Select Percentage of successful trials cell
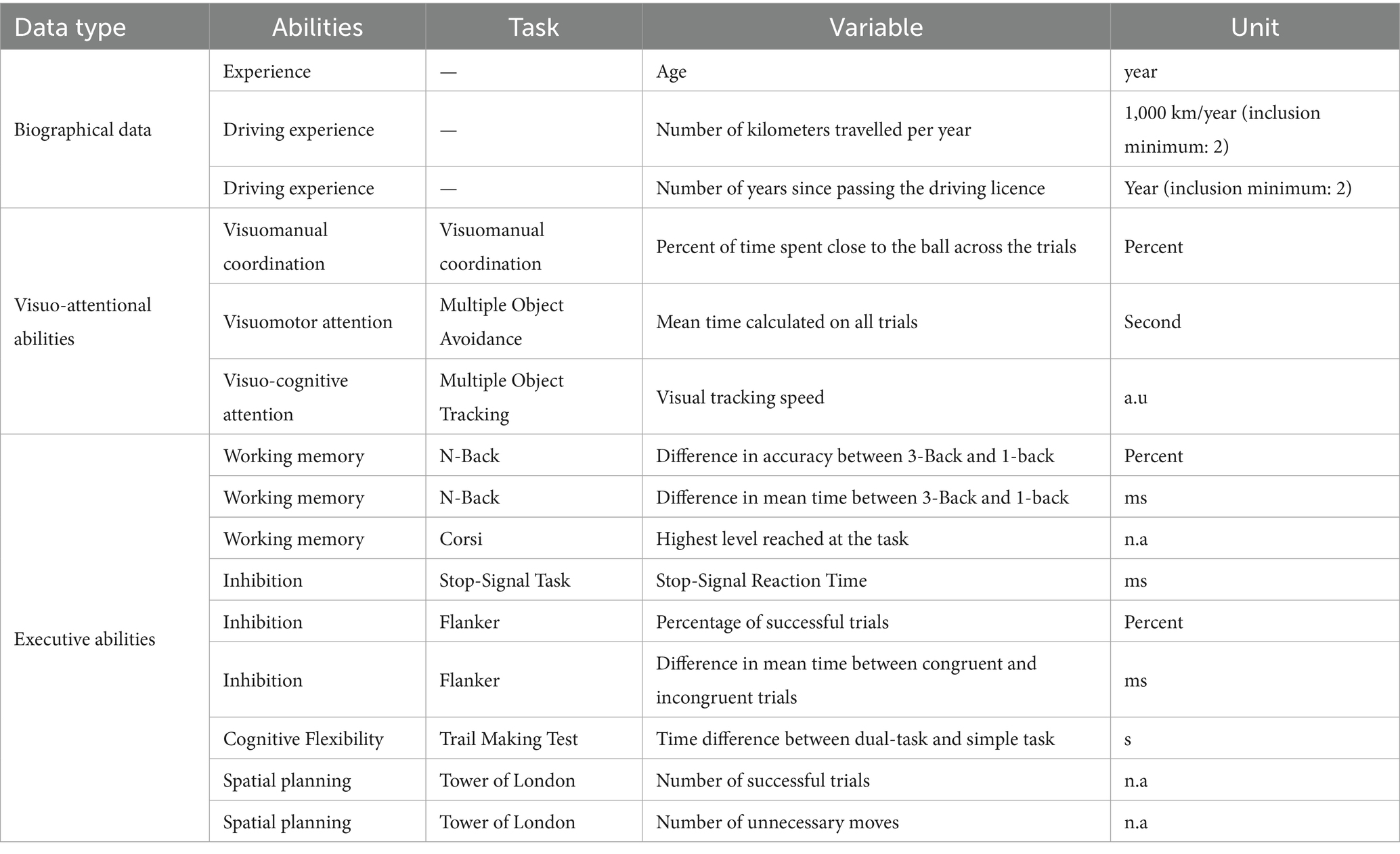Viewport: 1400px width, 854px height. pyautogui.click(x=772, y=623)
